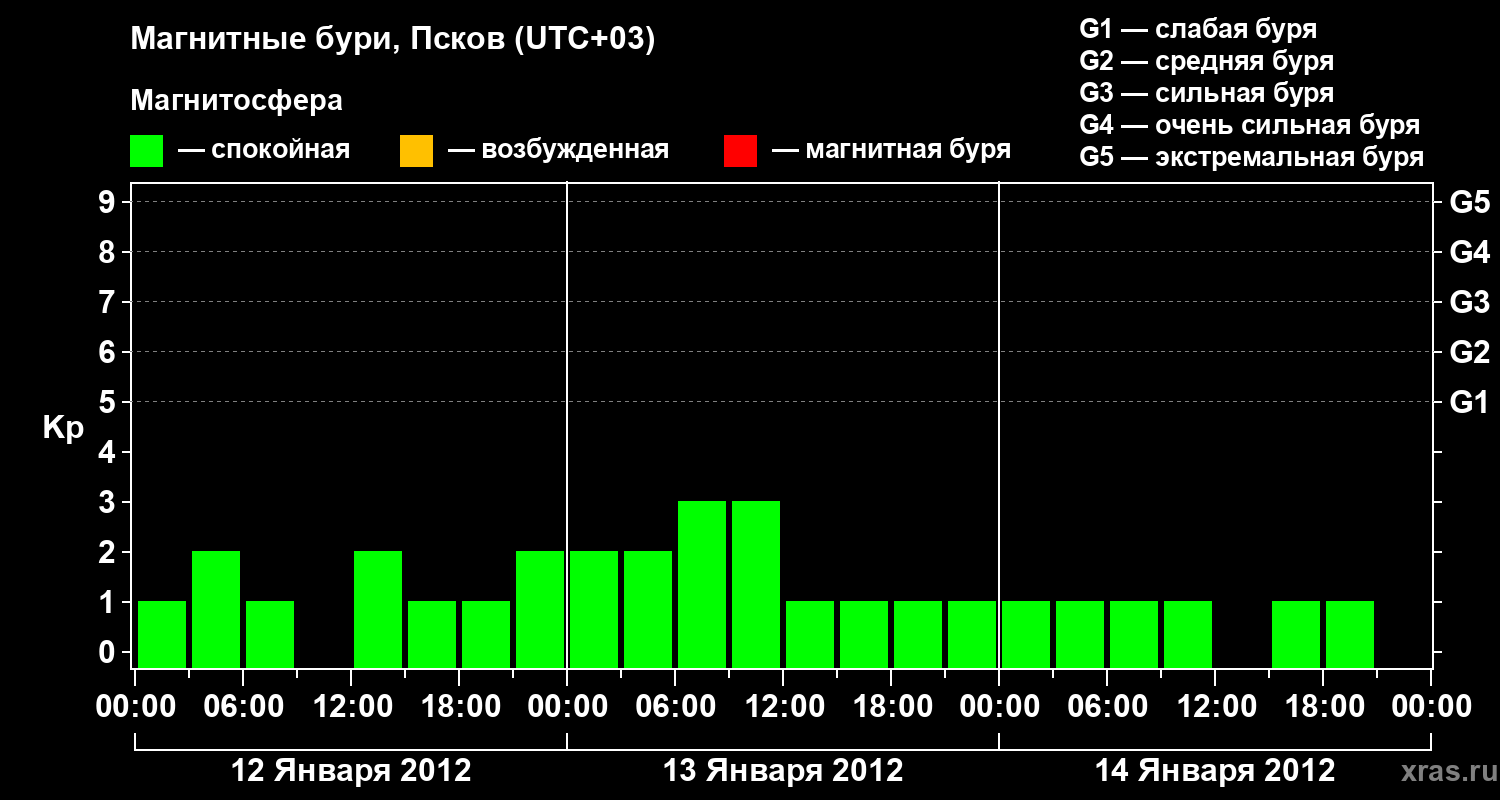This screenshot has width=1500, height=800.
Task: Click the right axis label 'G1'
Action: (1470, 402)
